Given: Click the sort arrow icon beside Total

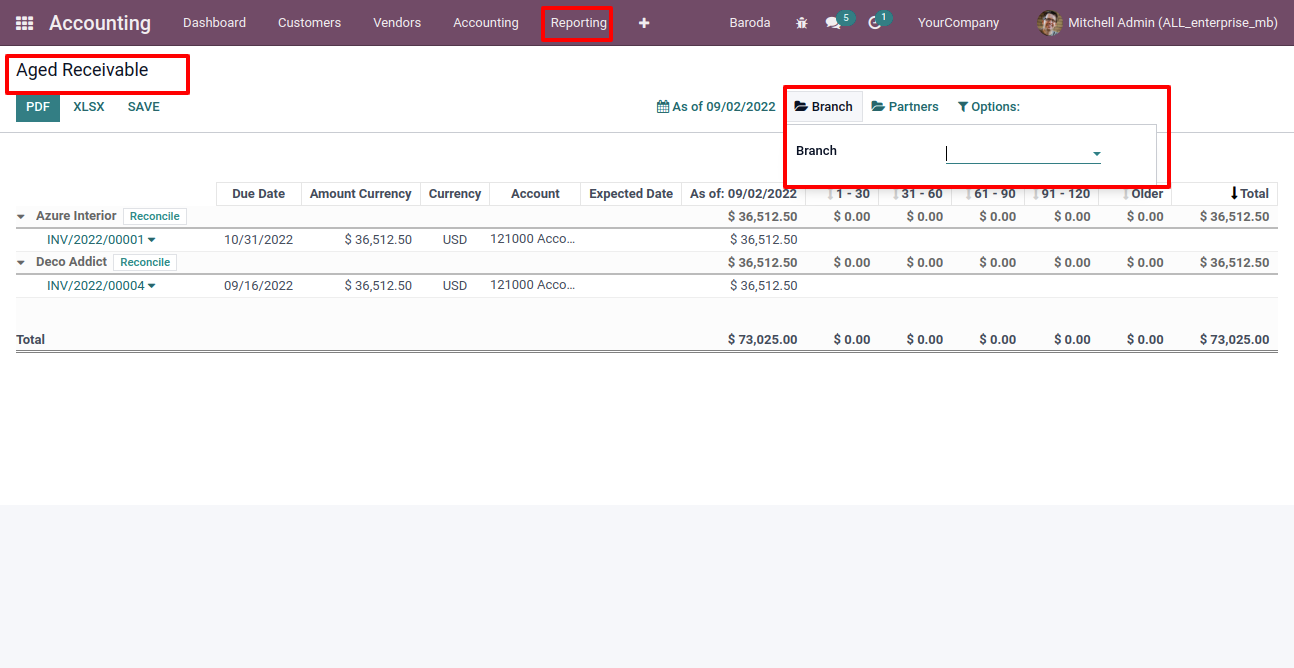Looking at the screenshot, I should (1234, 194).
